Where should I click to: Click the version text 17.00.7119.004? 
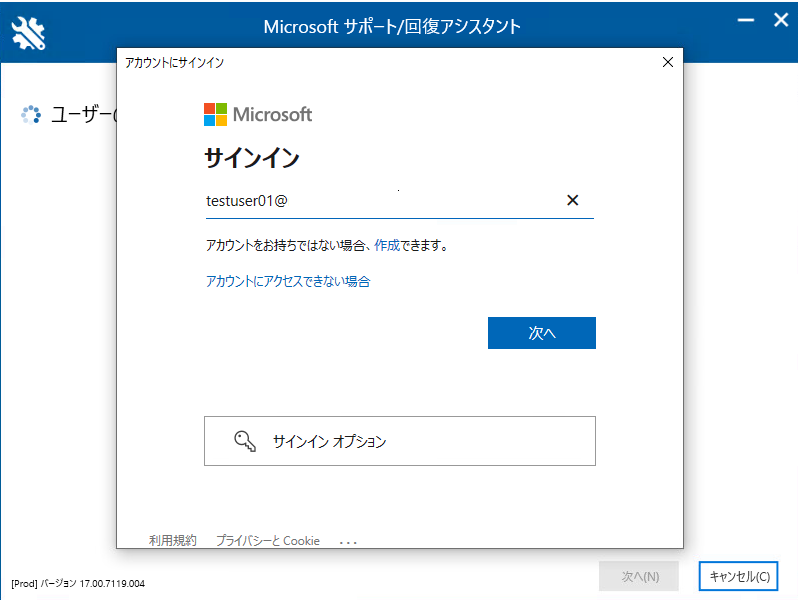112,583
